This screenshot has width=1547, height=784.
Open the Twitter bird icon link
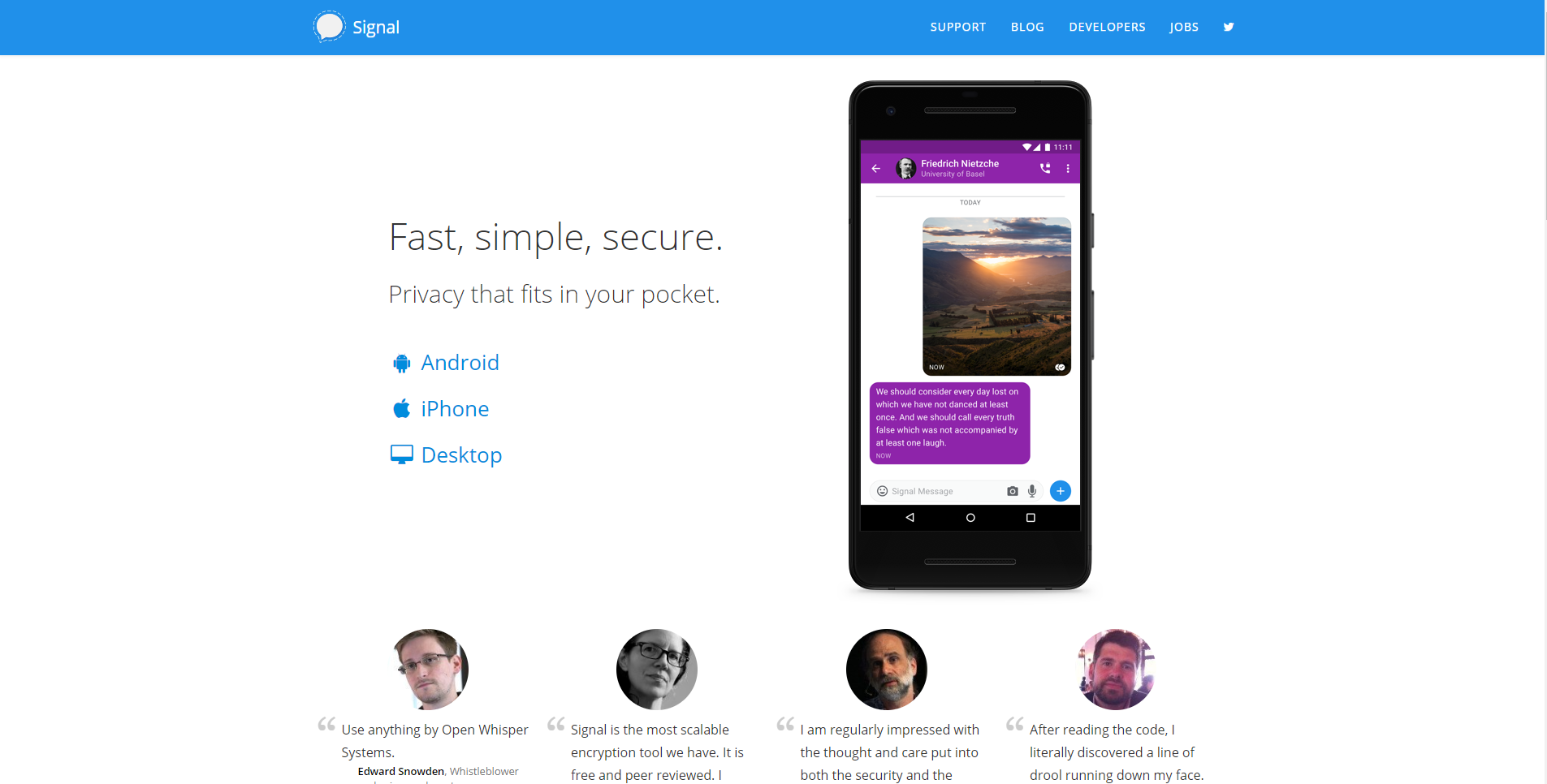click(x=1229, y=27)
